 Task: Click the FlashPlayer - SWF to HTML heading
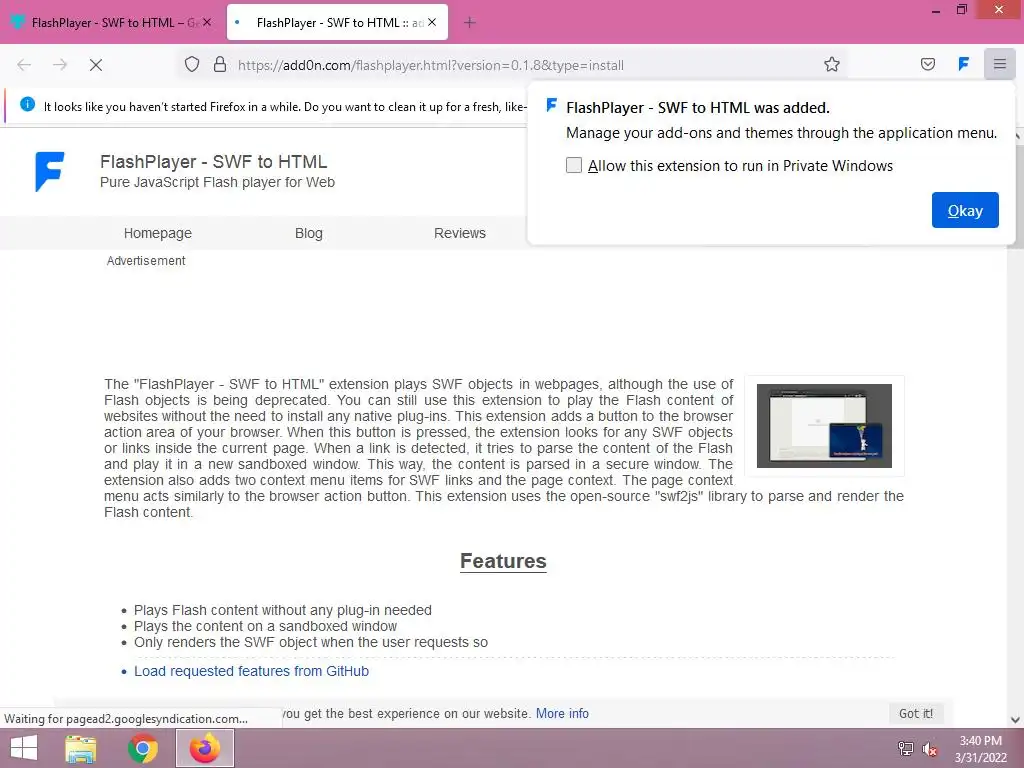214,161
